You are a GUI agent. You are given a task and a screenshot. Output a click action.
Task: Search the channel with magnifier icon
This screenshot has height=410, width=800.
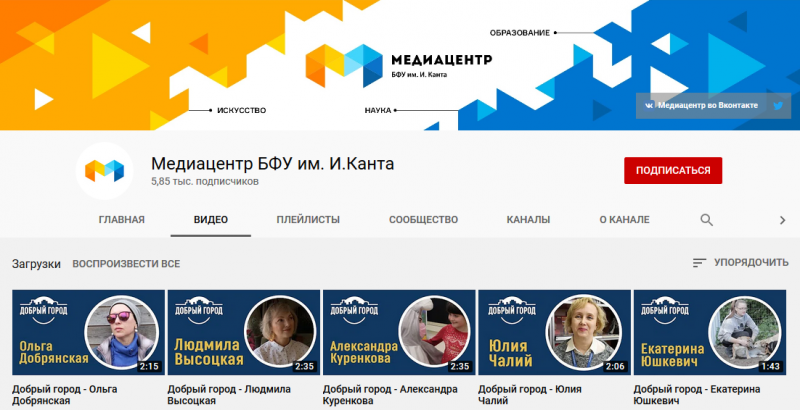click(x=707, y=220)
